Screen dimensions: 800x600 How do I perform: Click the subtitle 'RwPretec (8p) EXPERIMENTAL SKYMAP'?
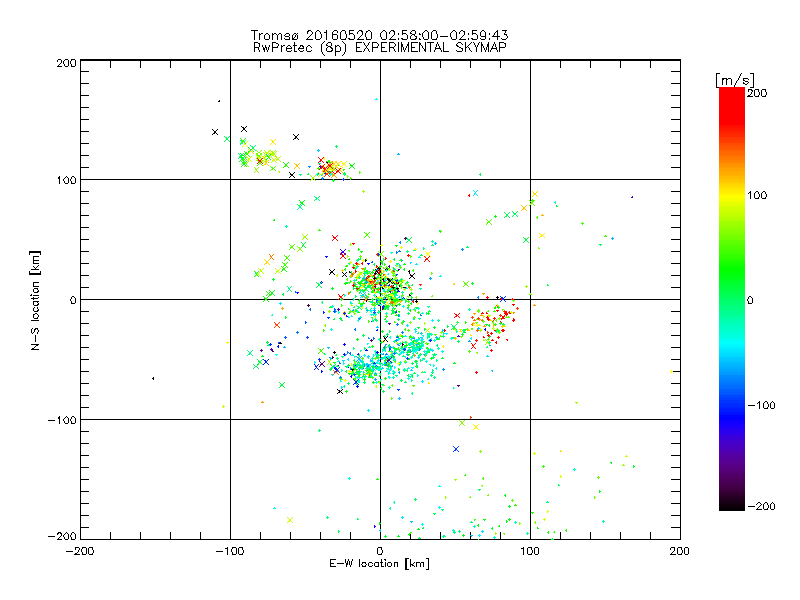[380, 48]
